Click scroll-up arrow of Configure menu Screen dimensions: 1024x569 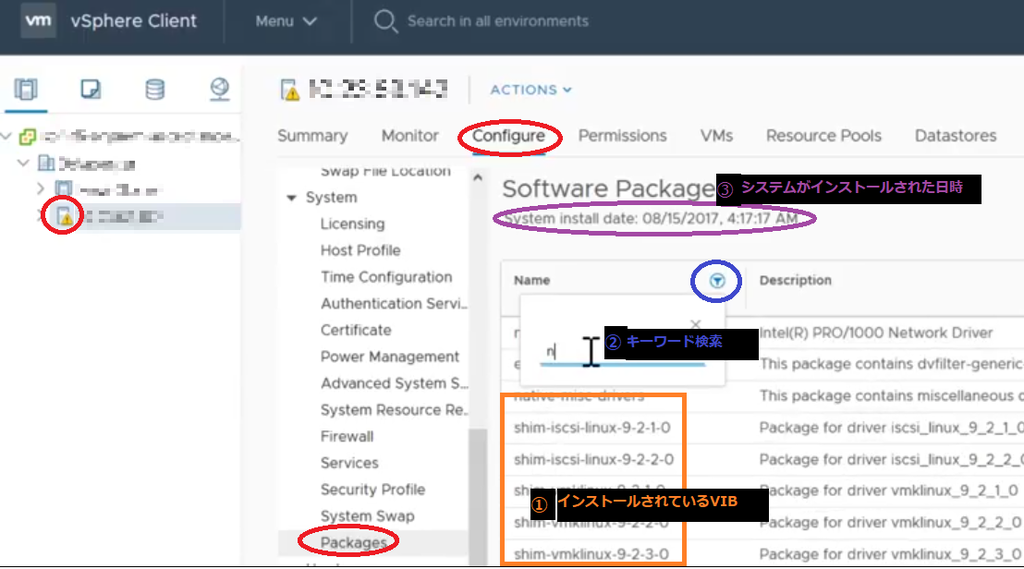coord(478,178)
